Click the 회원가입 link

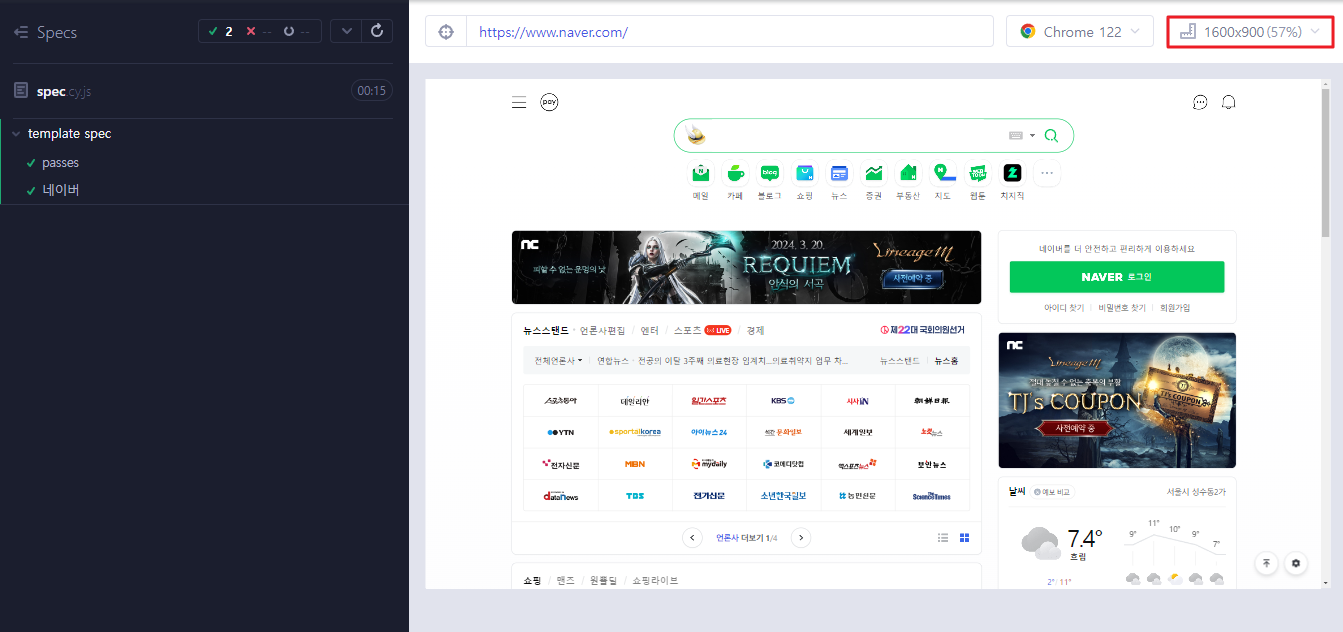(1174, 308)
